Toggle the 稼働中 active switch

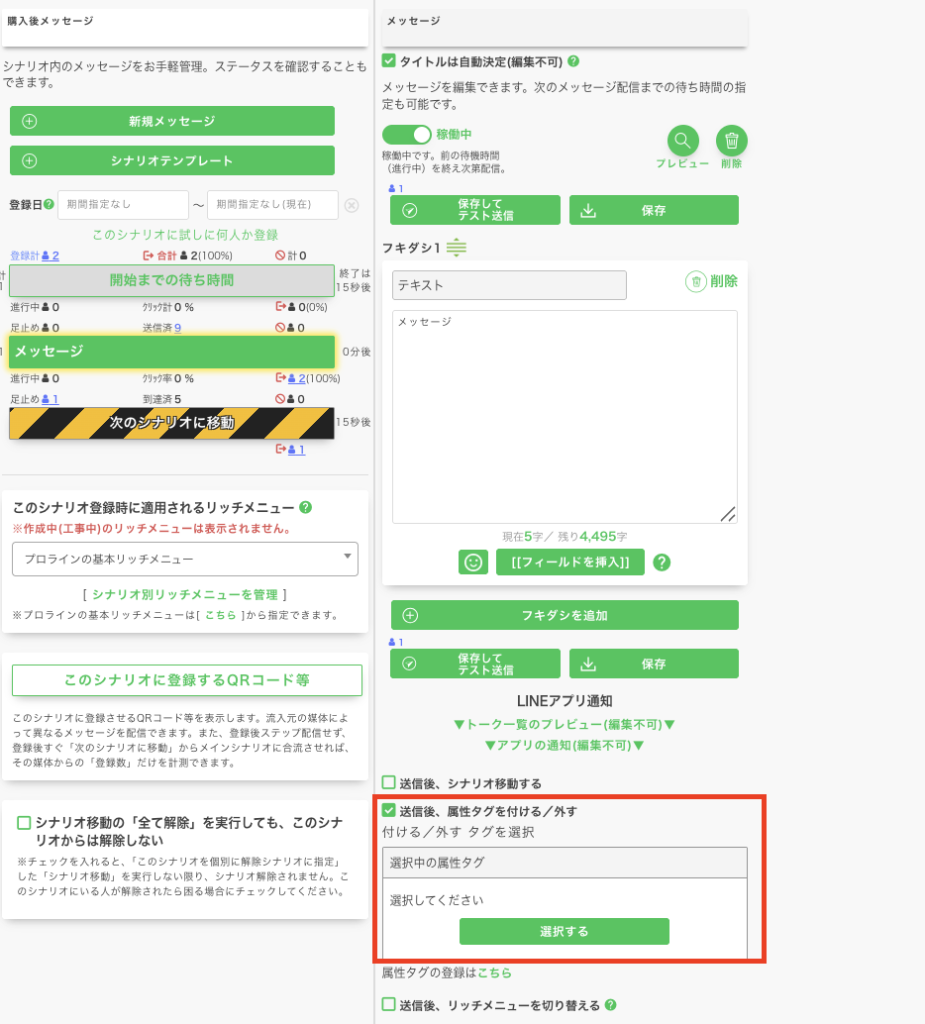coord(407,134)
